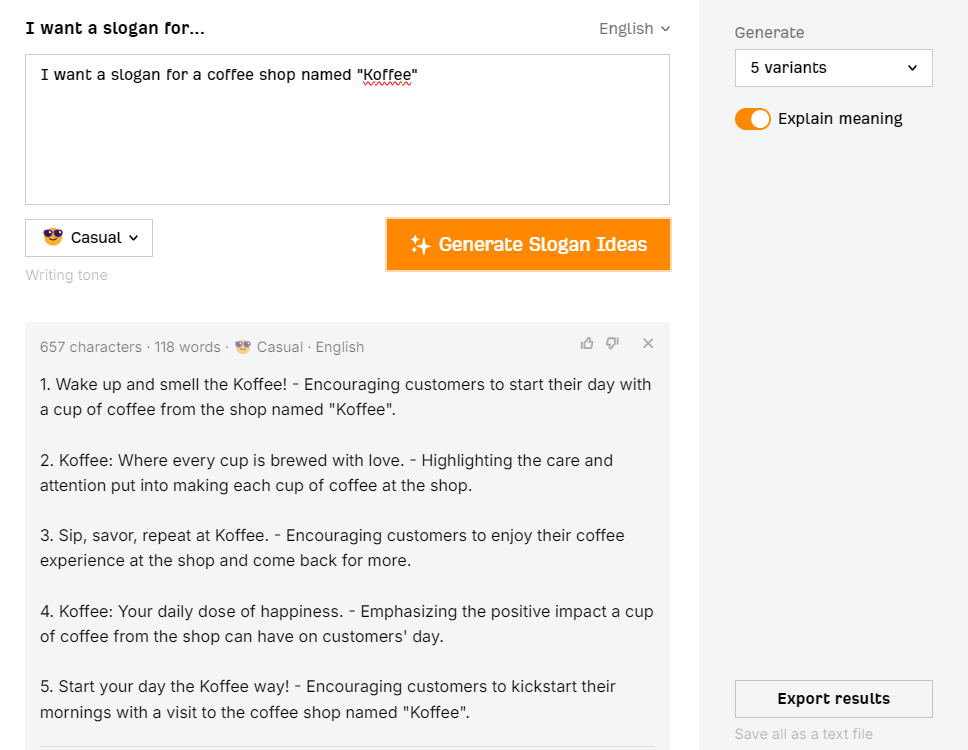Dismiss the generated results with the X icon
The height and width of the screenshot is (750, 968).
click(x=648, y=344)
